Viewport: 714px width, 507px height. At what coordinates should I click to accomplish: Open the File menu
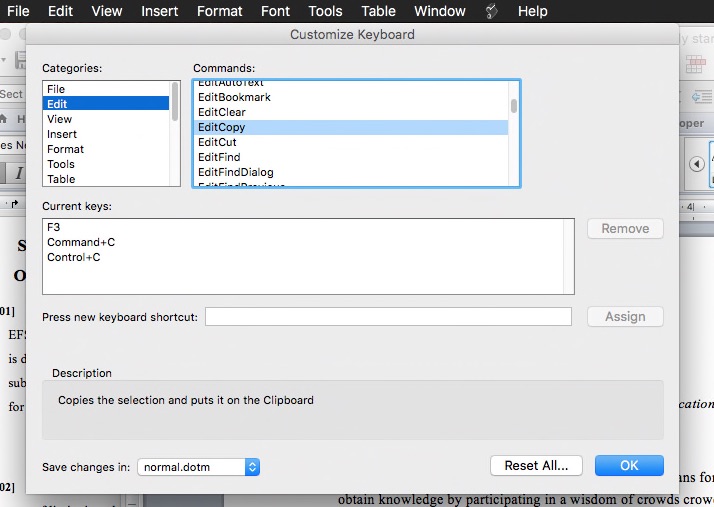click(x=18, y=11)
